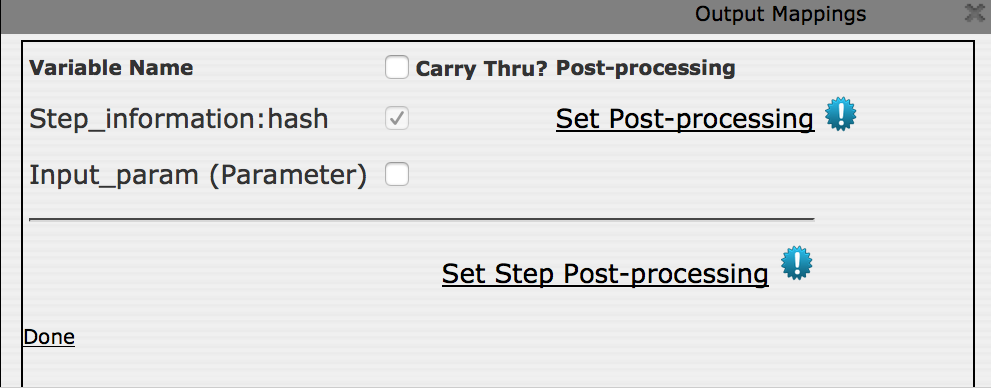The height and width of the screenshot is (388, 991).
Task: Open the Set Step Post-processing link
Action: point(605,274)
